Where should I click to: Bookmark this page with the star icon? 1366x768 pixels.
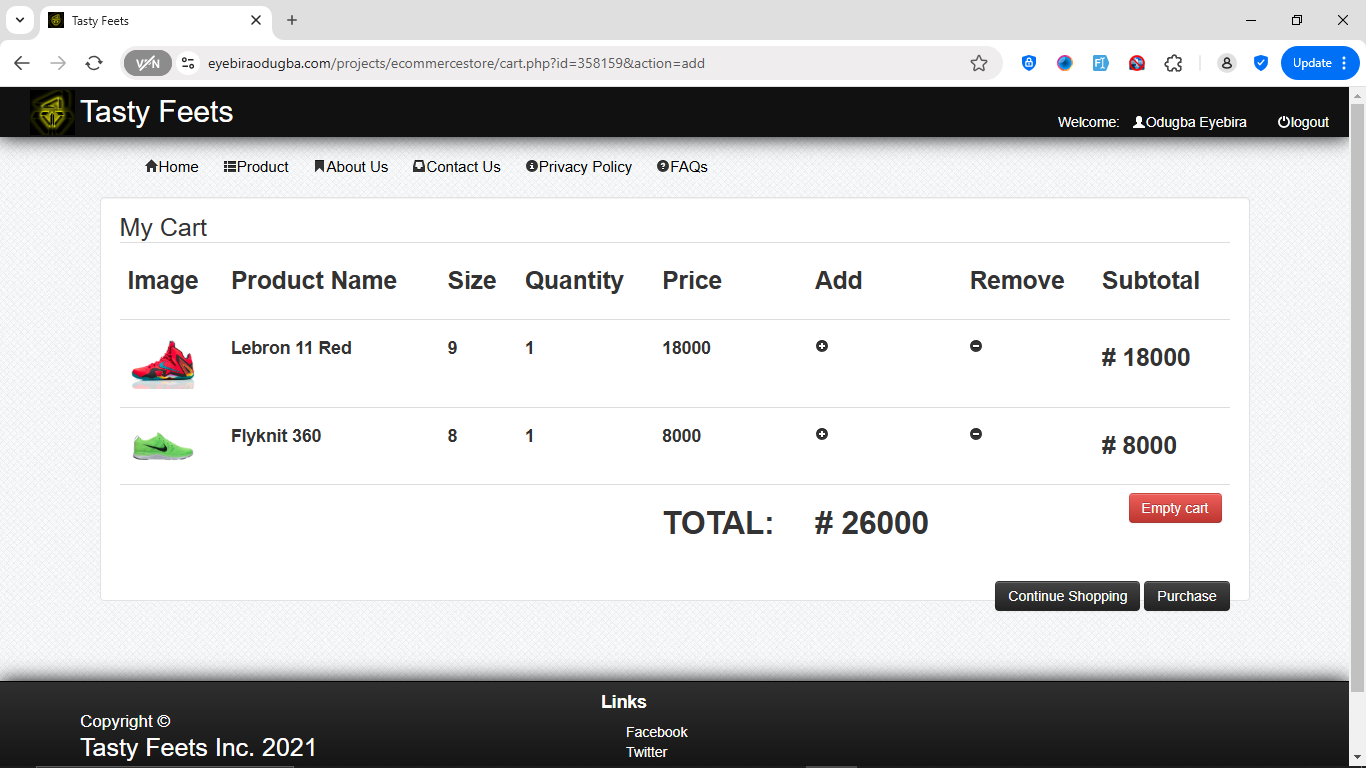point(979,63)
